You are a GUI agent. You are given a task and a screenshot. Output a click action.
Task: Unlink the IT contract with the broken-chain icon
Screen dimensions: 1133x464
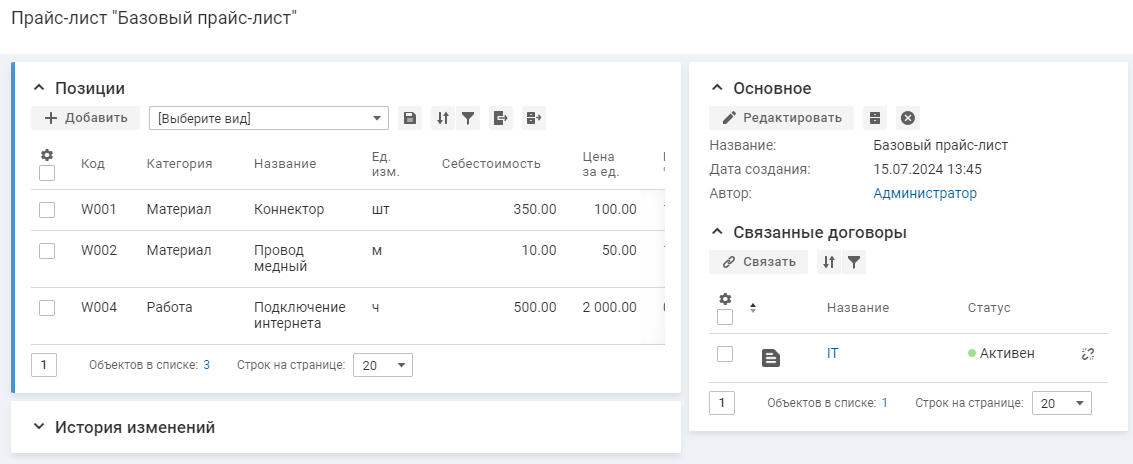point(1088,354)
